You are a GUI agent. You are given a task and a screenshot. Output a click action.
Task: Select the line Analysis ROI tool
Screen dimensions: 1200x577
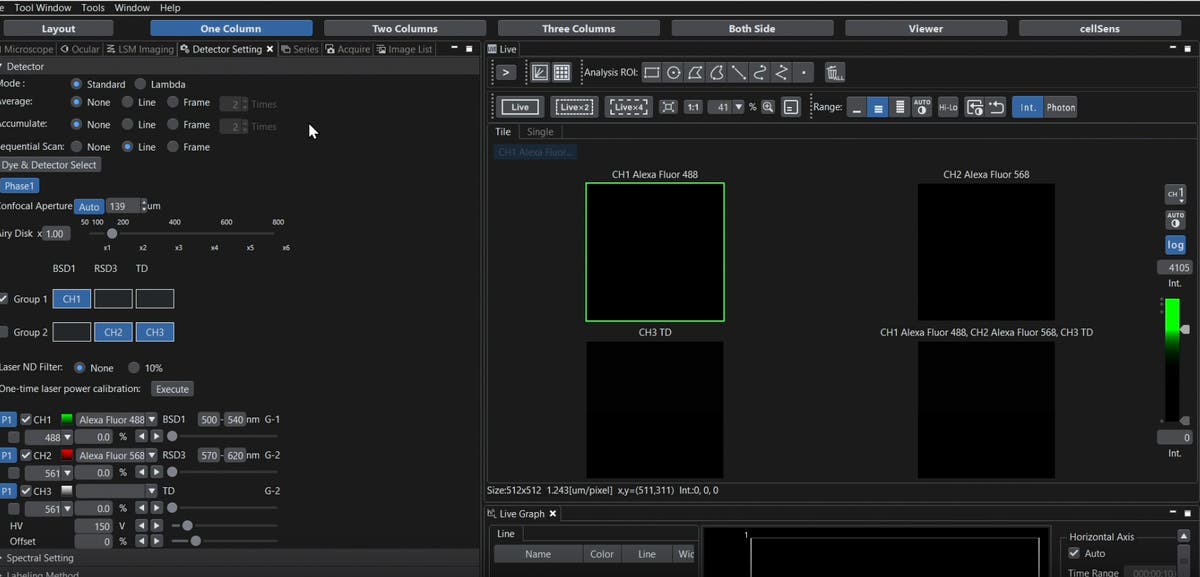pyautogui.click(x=737, y=72)
